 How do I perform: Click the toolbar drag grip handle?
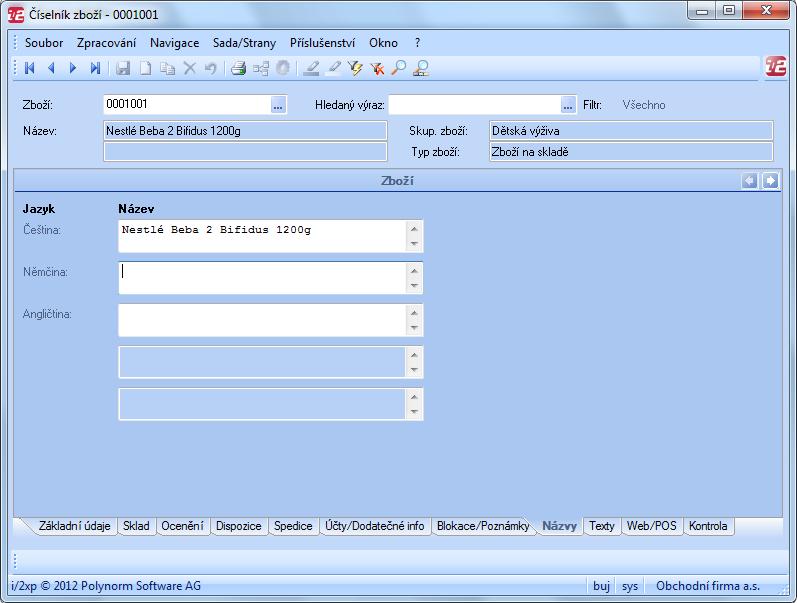(15, 68)
